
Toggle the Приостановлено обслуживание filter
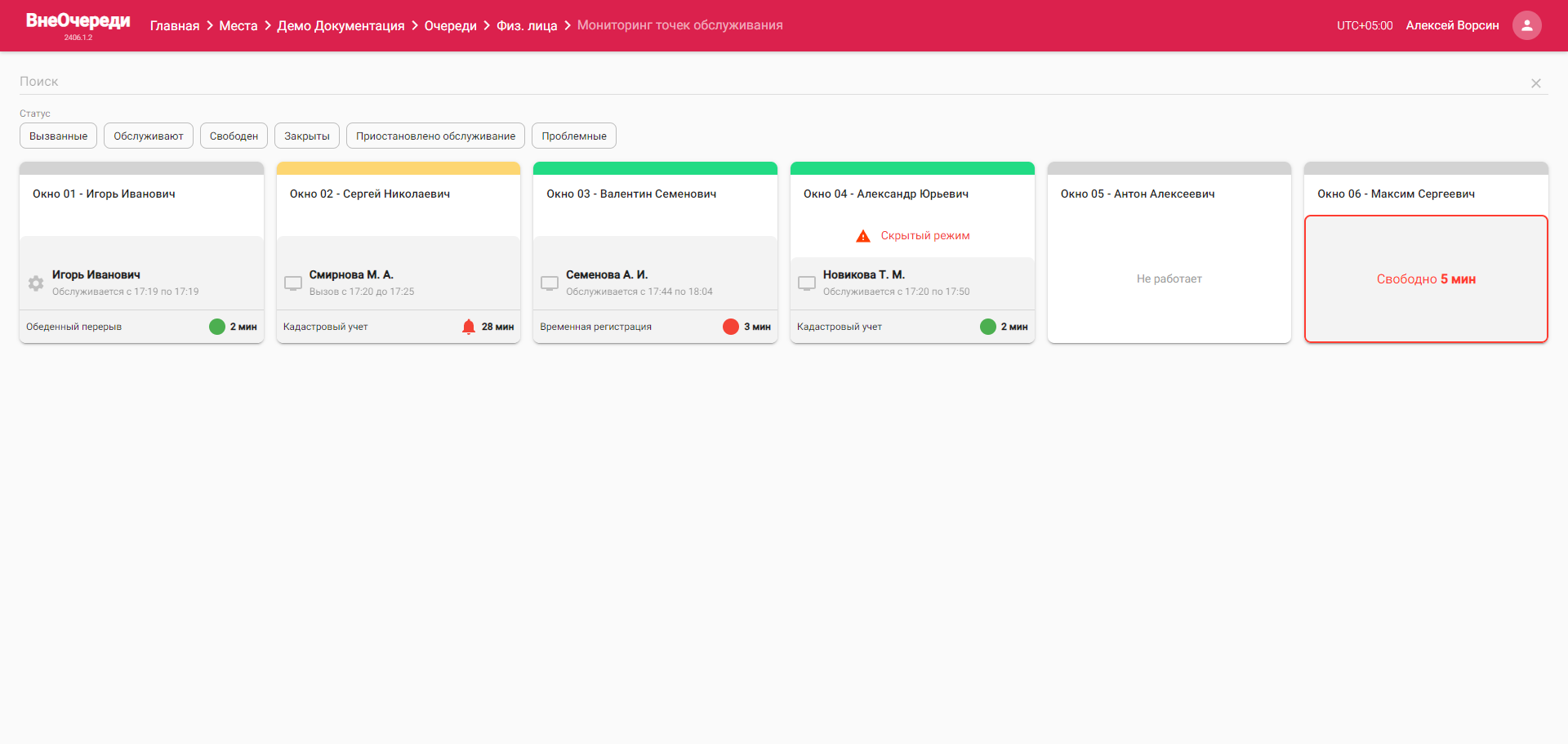pos(435,136)
